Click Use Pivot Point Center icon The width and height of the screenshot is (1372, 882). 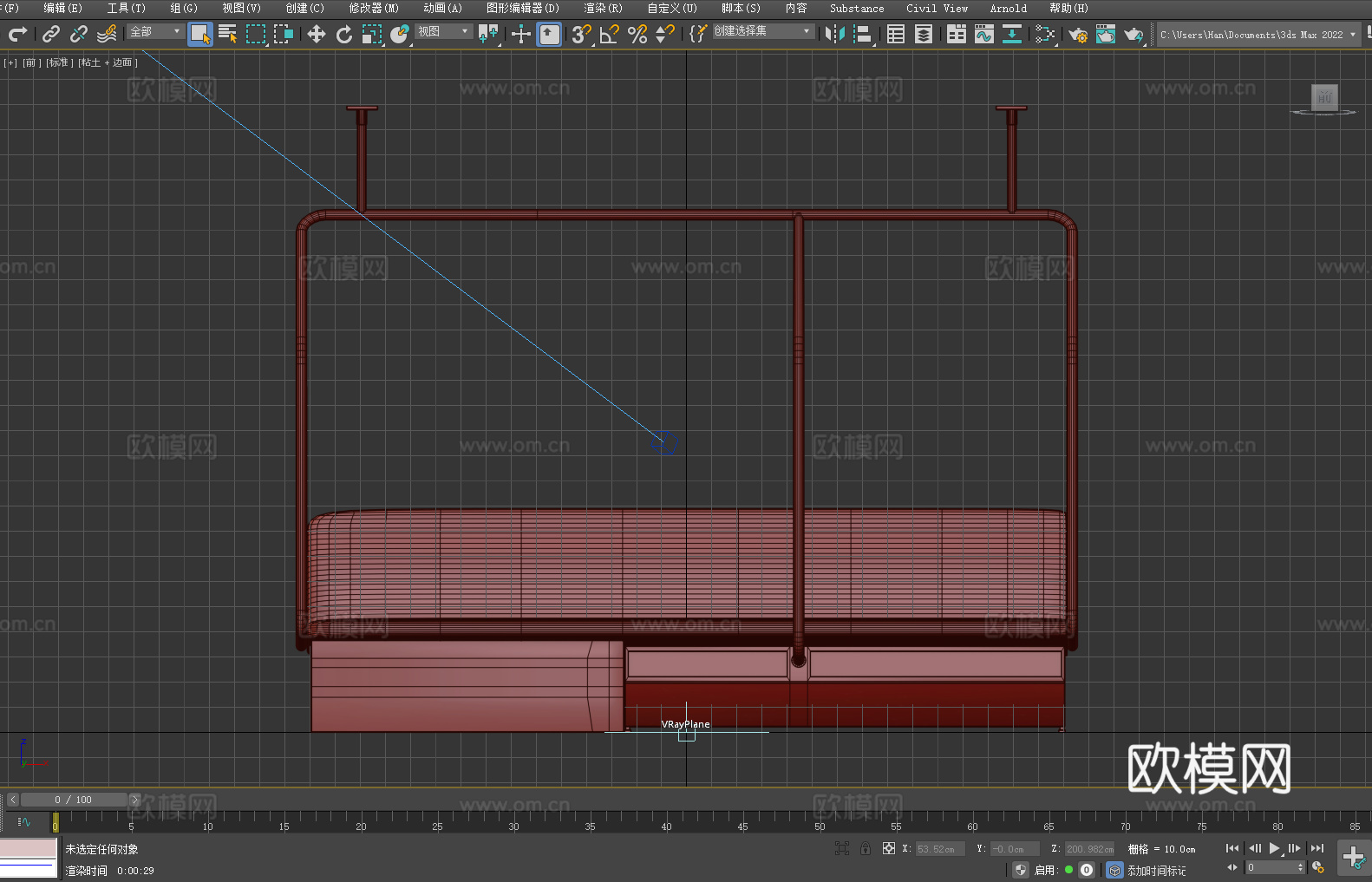tap(488, 34)
